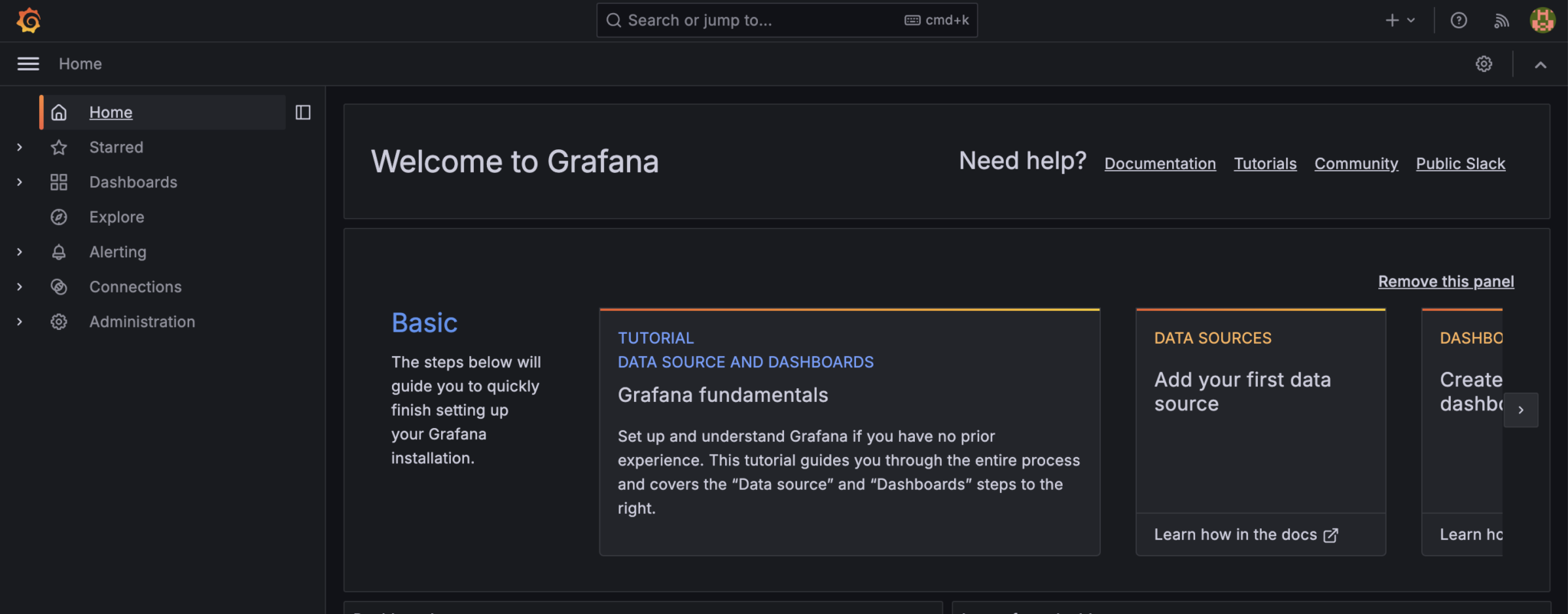Open the news RSS feed icon
Viewport: 1568px width, 614px height.
(x=1501, y=21)
